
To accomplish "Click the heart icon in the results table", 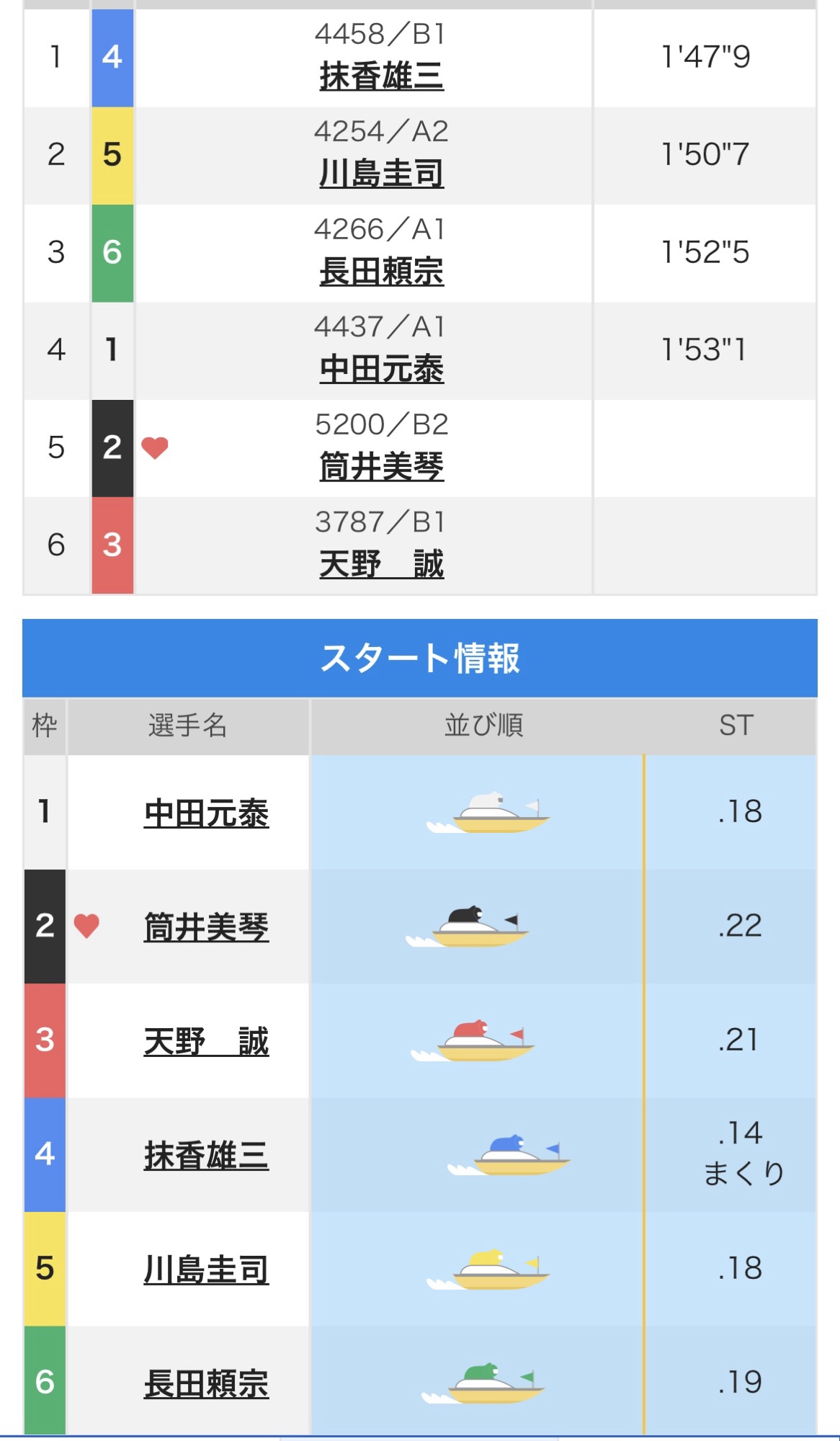I will pyautogui.click(x=155, y=448).
